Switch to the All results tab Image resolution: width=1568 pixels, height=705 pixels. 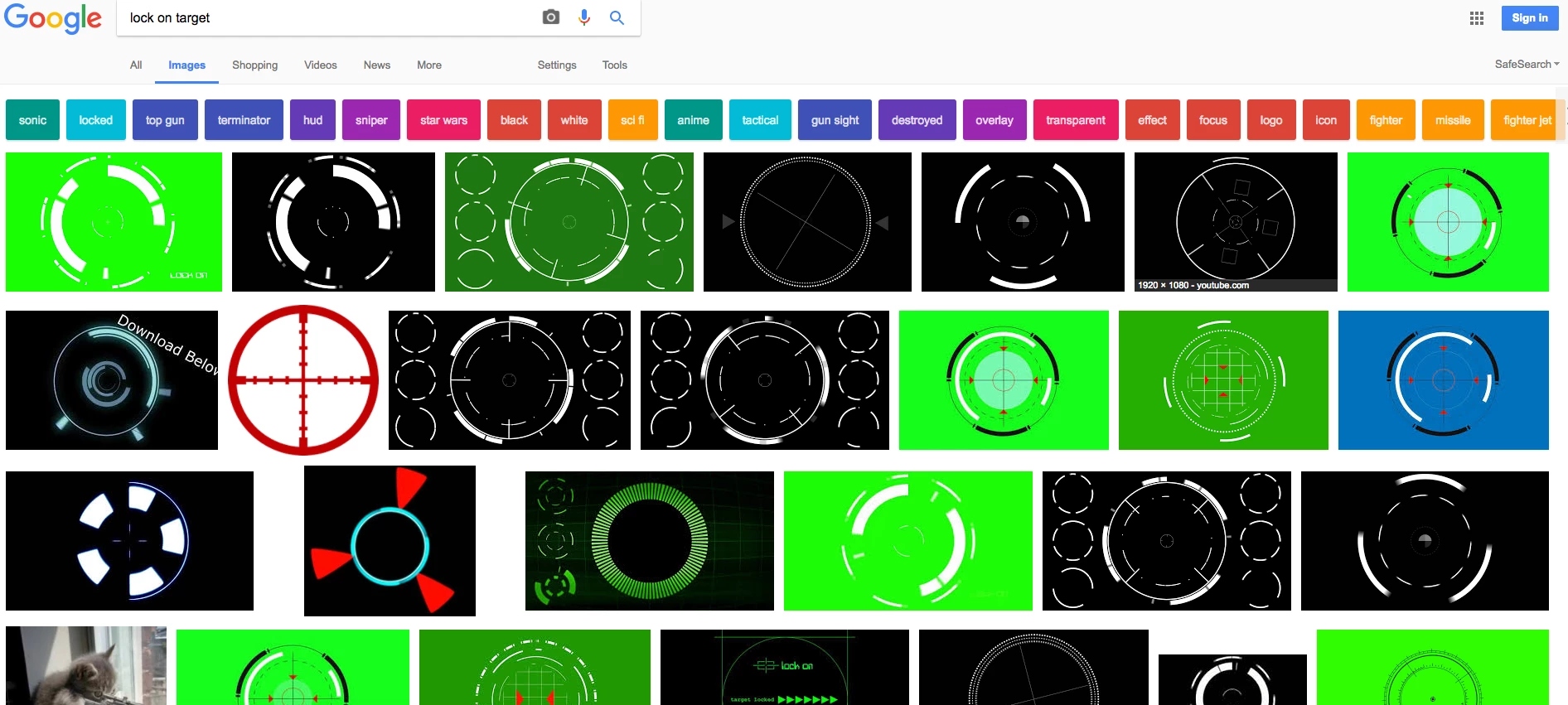point(136,65)
